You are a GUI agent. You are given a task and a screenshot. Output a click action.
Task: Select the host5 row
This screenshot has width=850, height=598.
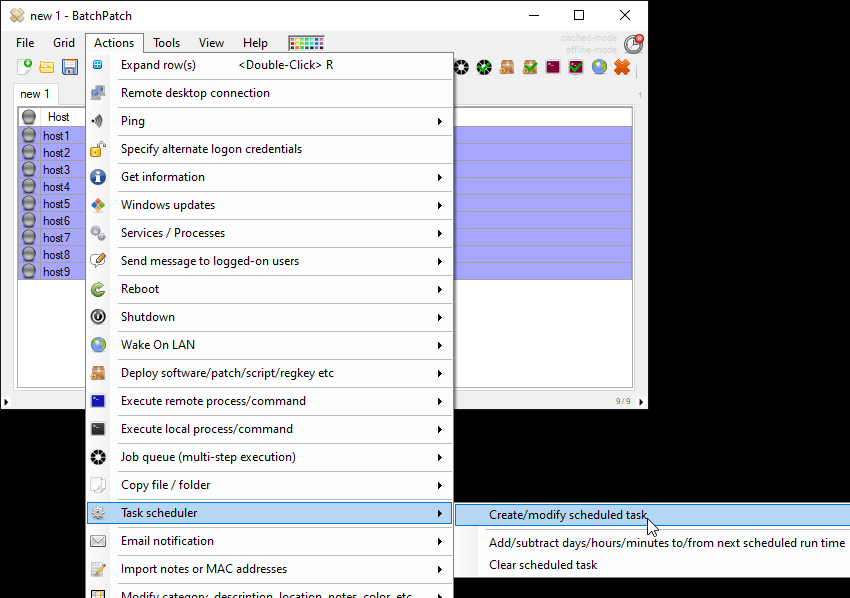[x=52, y=204]
